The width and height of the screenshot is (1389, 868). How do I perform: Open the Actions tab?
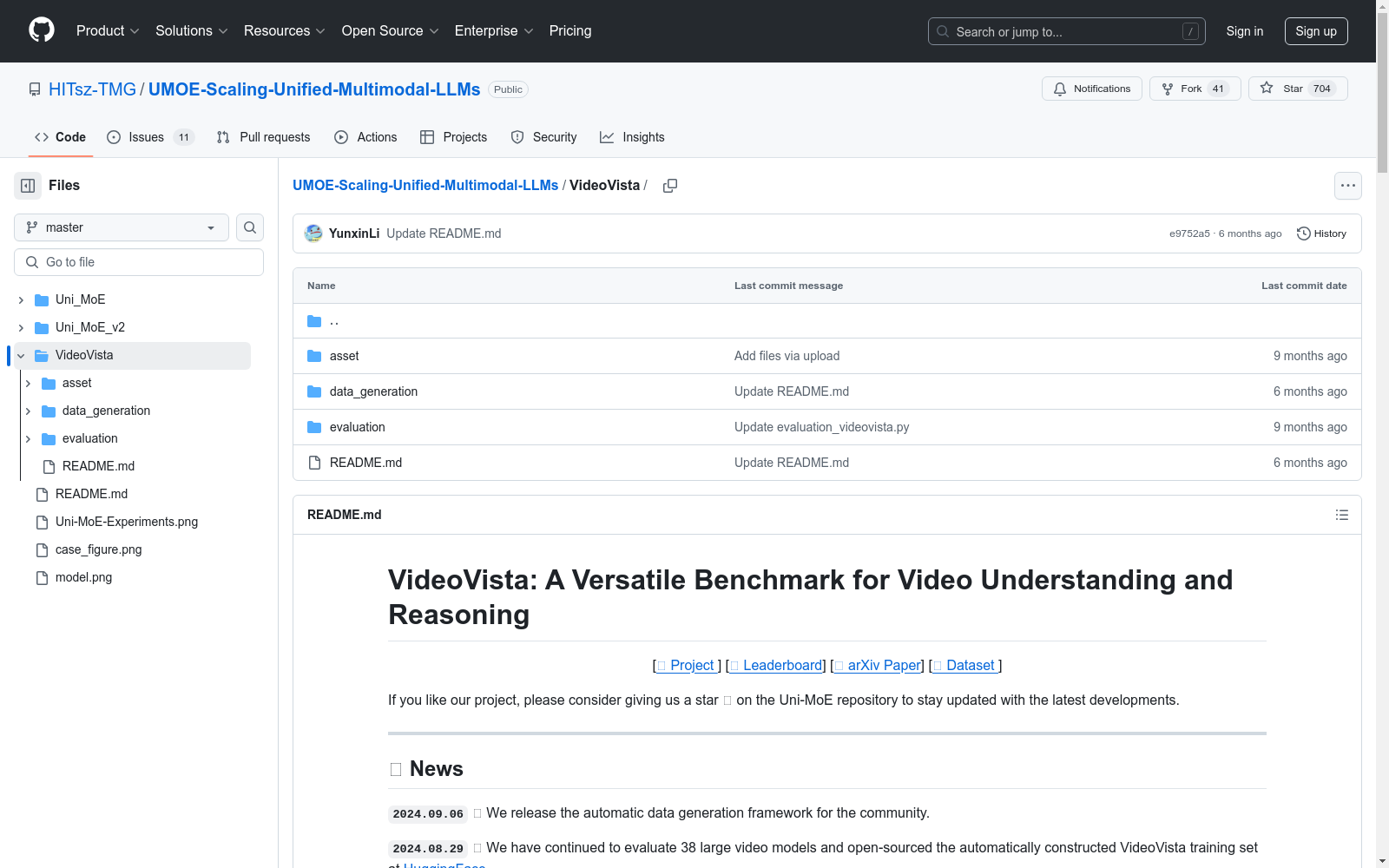tap(365, 137)
